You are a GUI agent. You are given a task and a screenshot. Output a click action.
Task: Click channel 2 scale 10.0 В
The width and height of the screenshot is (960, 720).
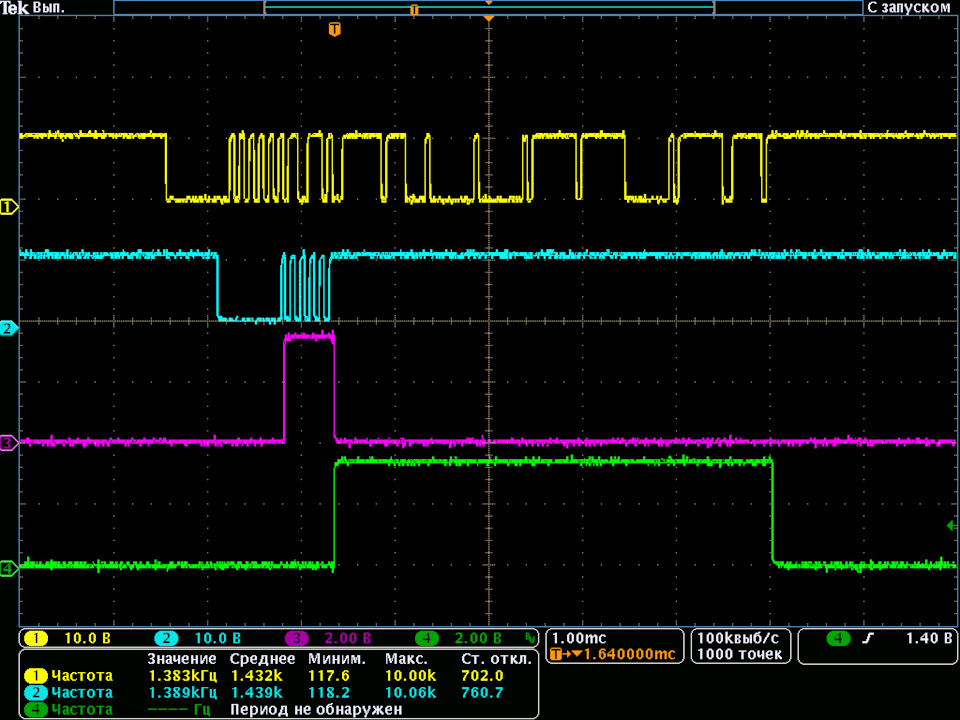click(x=217, y=639)
